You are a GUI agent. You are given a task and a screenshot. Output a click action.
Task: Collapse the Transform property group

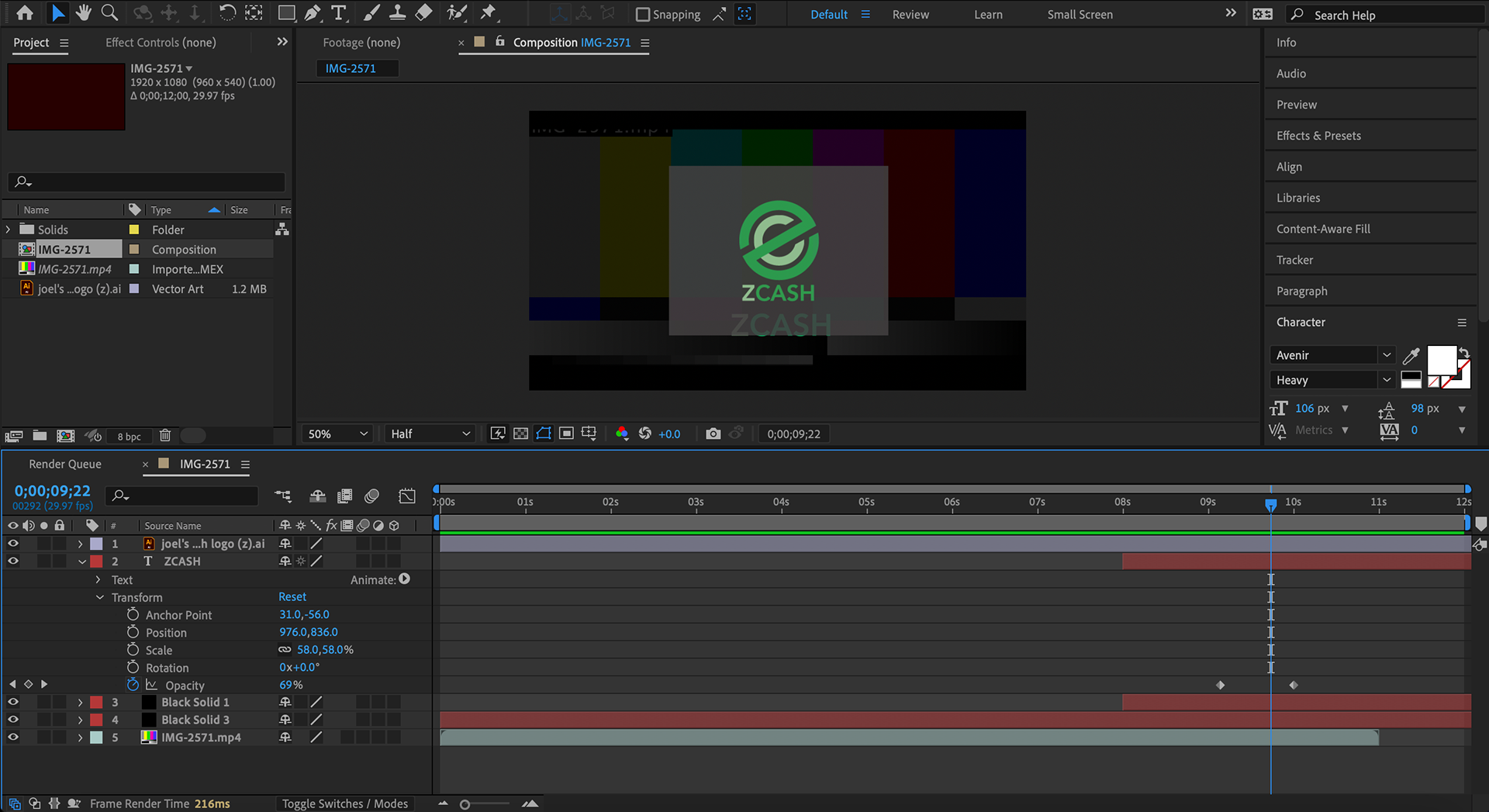(x=100, y=597)
